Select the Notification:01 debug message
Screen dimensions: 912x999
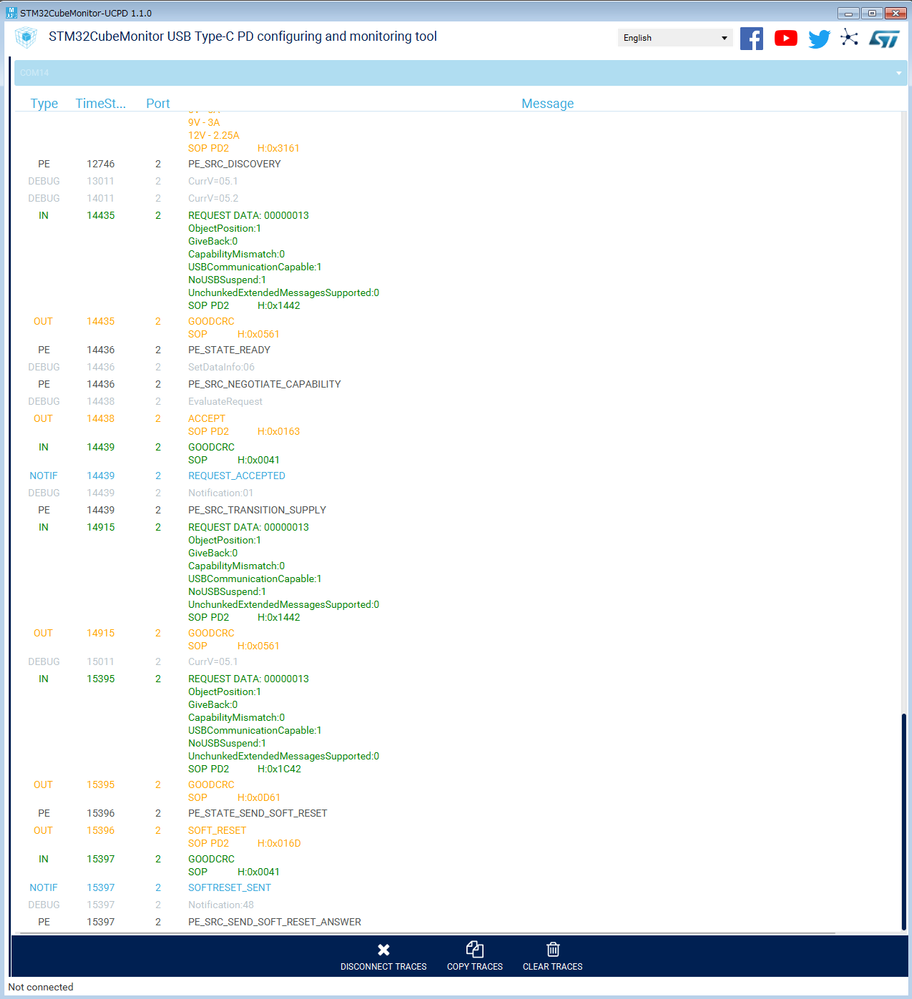tap(221, 493)
